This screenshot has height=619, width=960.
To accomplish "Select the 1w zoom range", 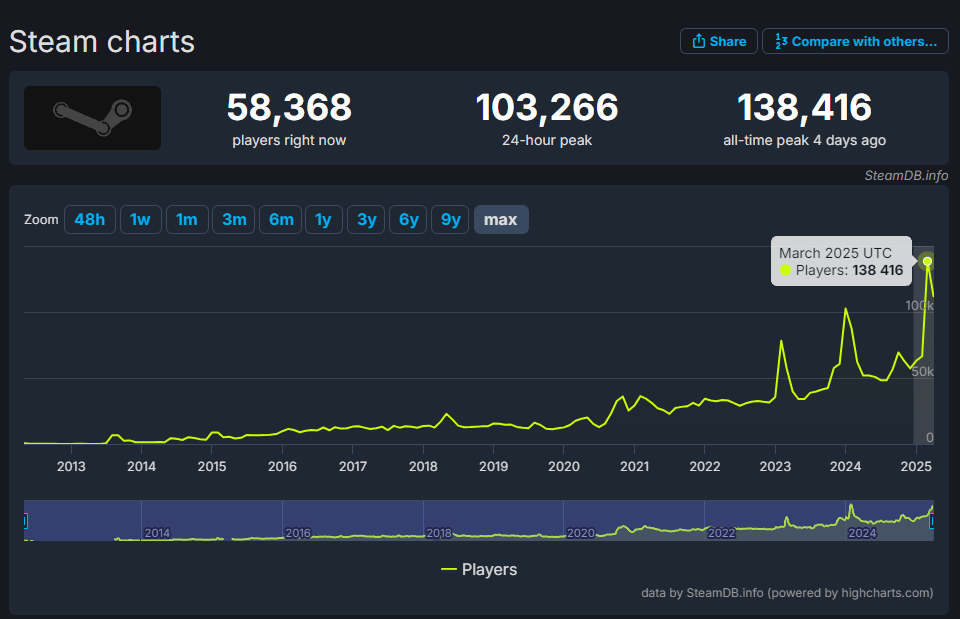I will (140, 219).
